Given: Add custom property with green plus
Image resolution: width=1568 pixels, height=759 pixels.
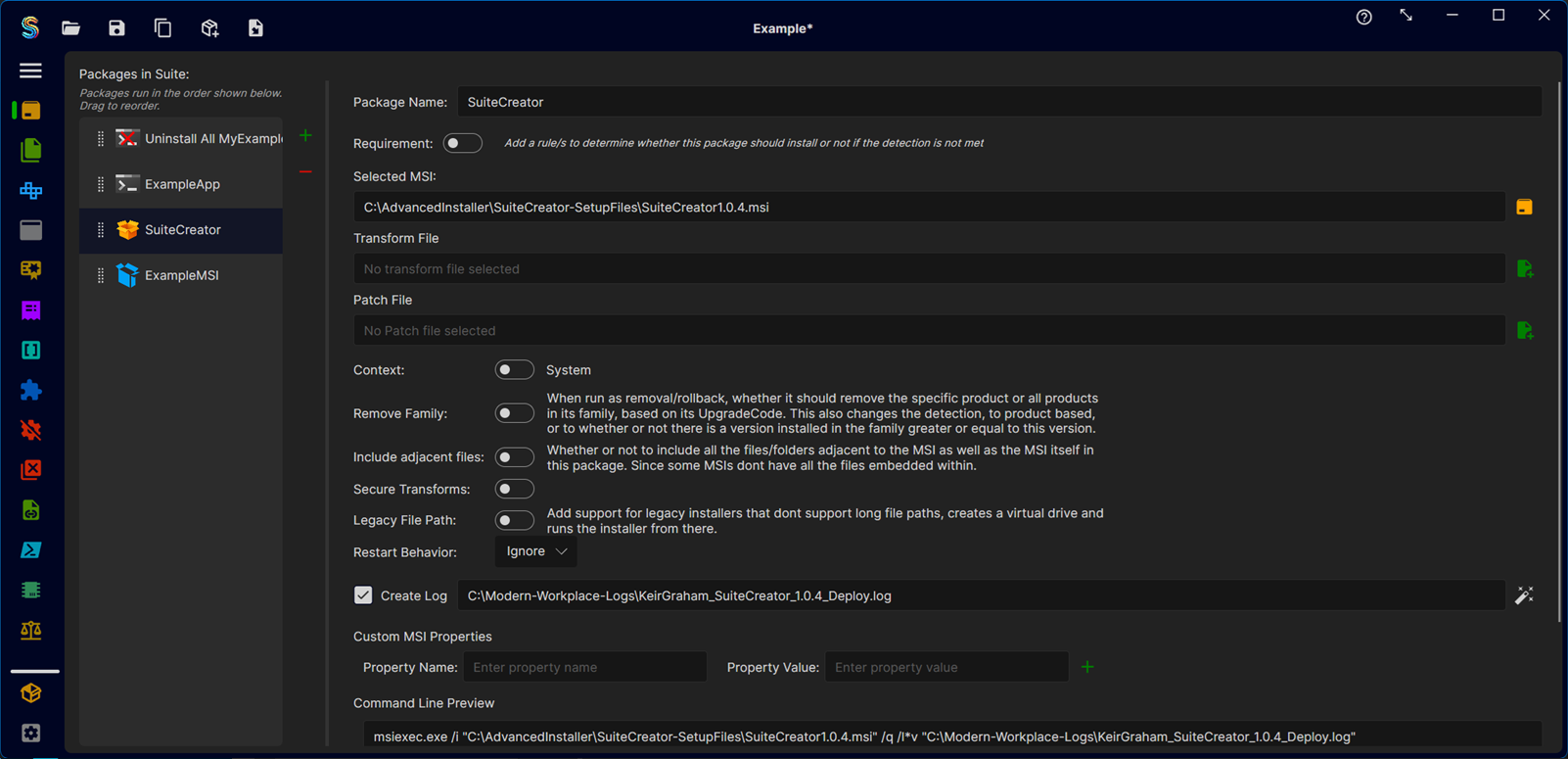Looking at the screenshot, I should [1087, 667].
